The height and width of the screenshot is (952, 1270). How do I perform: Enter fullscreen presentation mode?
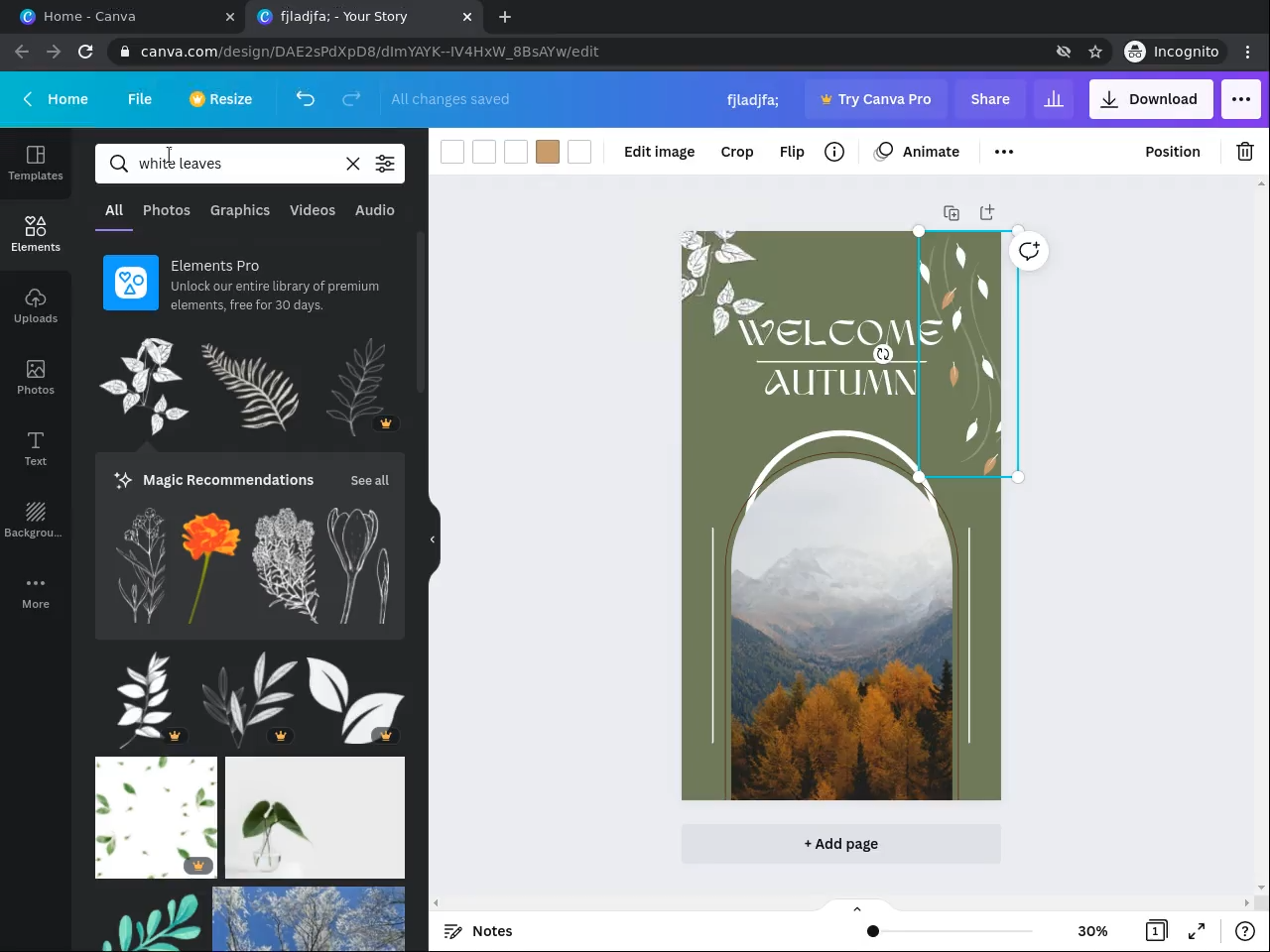click(x=1197, y=931)
